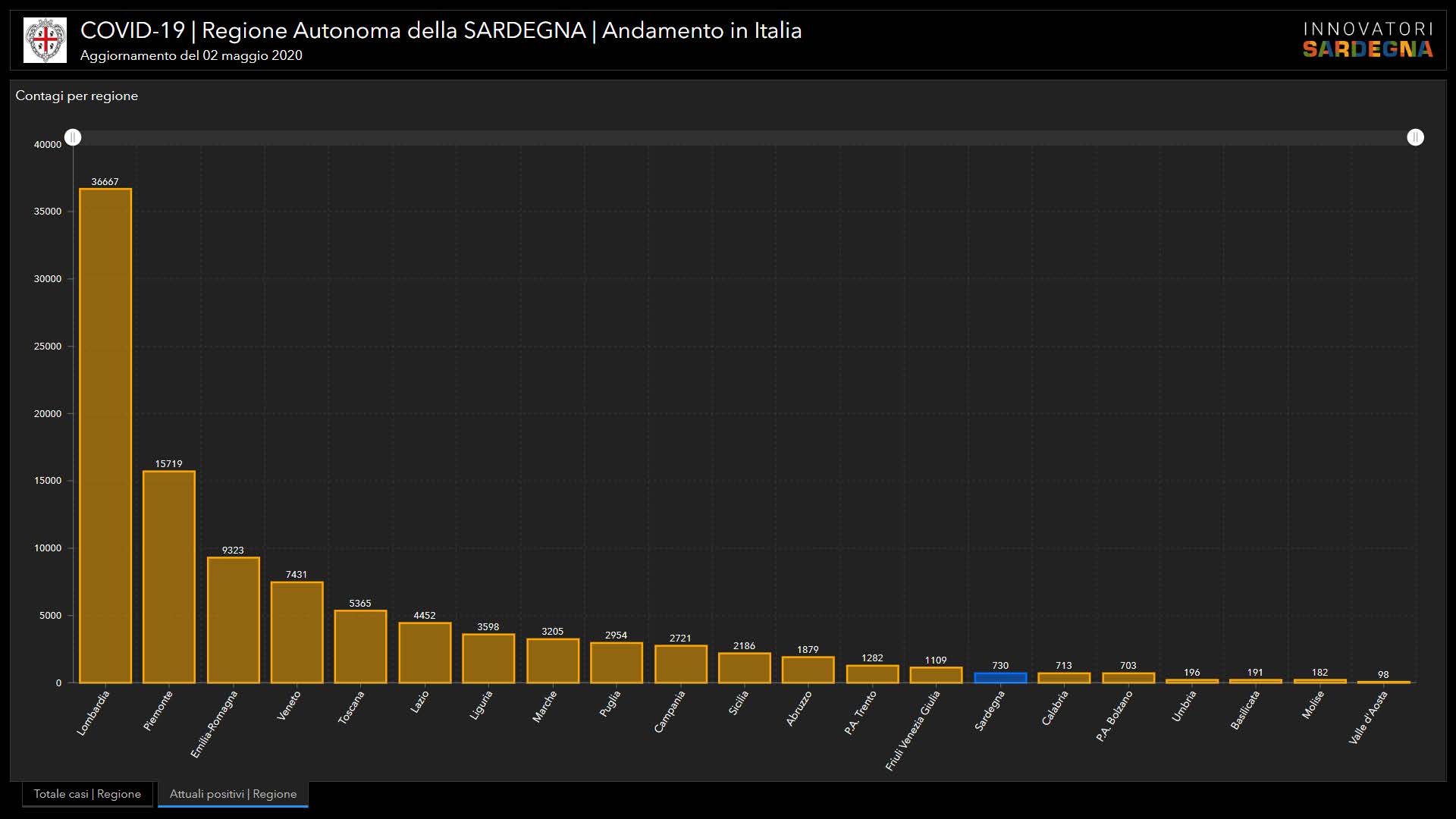Click the Marche bar labeled 3205
This screenshot has height=819, width=1456.
[x=553, y=661]
